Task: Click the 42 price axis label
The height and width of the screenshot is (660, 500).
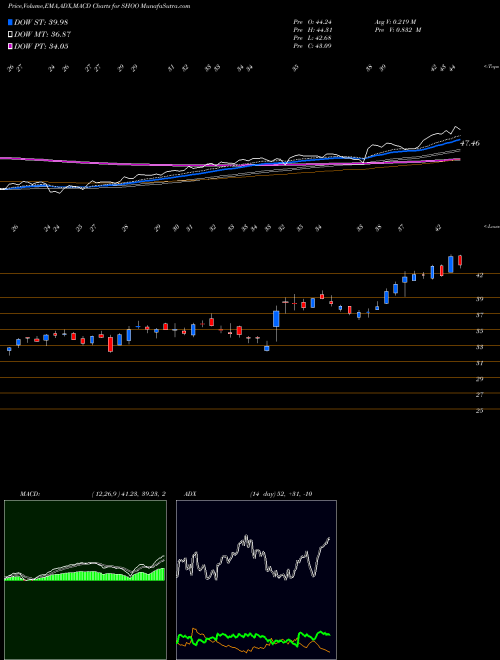Action: pyautogui.click(x=479, y=275)
